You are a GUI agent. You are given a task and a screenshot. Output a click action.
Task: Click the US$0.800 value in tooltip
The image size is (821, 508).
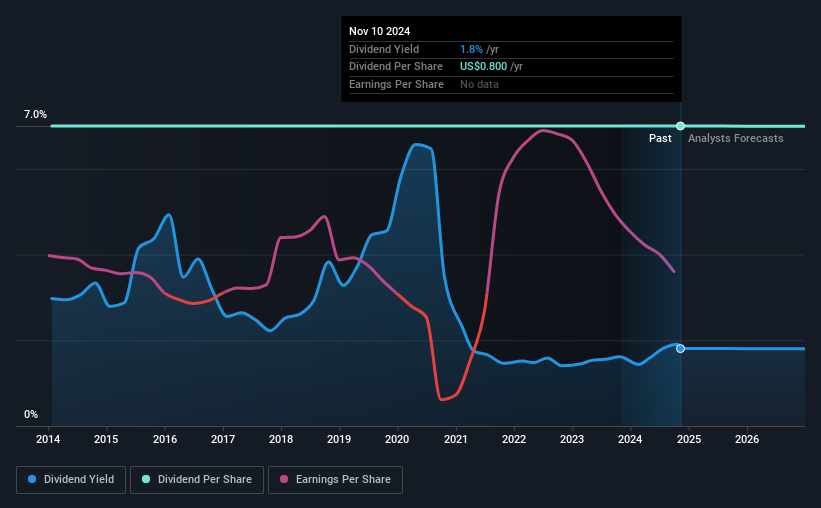[483, 67]
